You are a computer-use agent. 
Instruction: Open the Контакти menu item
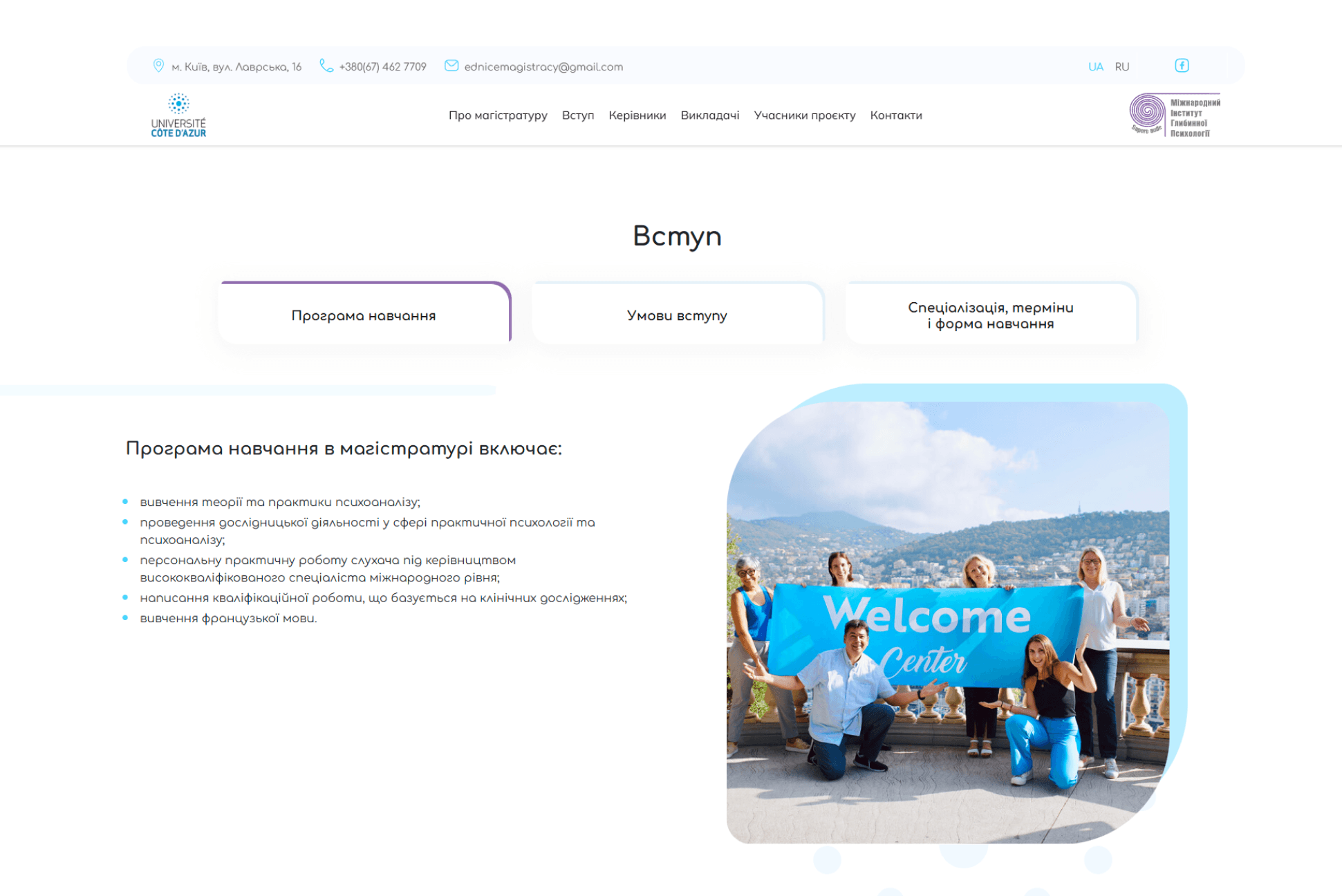coord(896,115)
